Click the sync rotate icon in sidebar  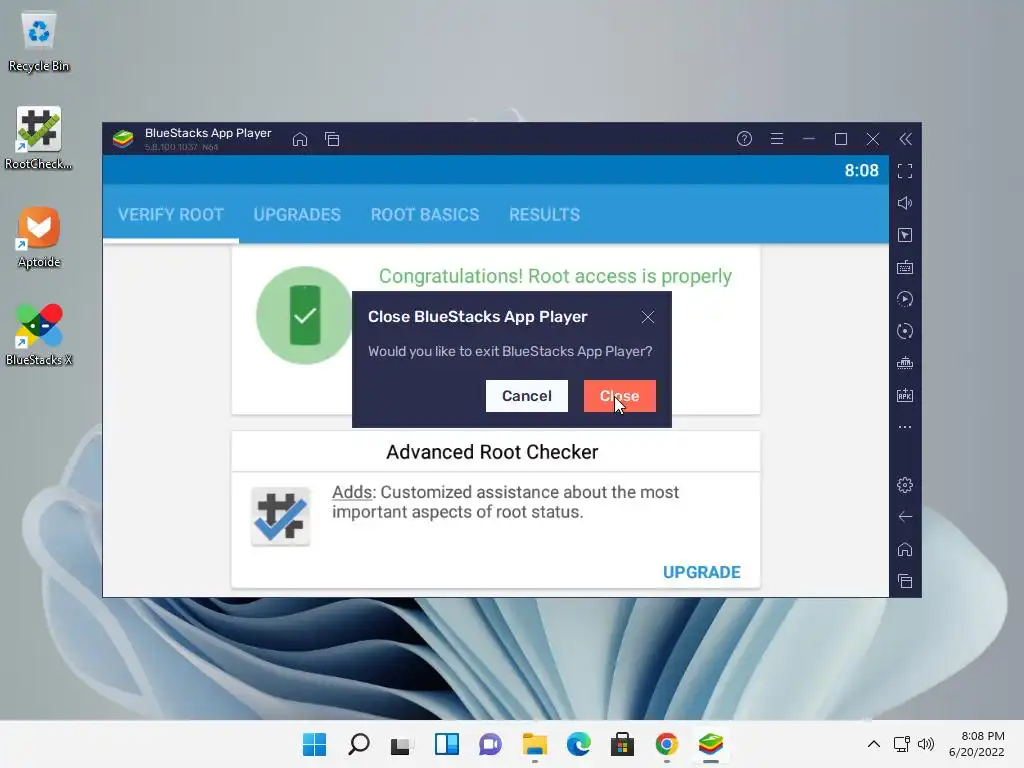coord(904,331)
